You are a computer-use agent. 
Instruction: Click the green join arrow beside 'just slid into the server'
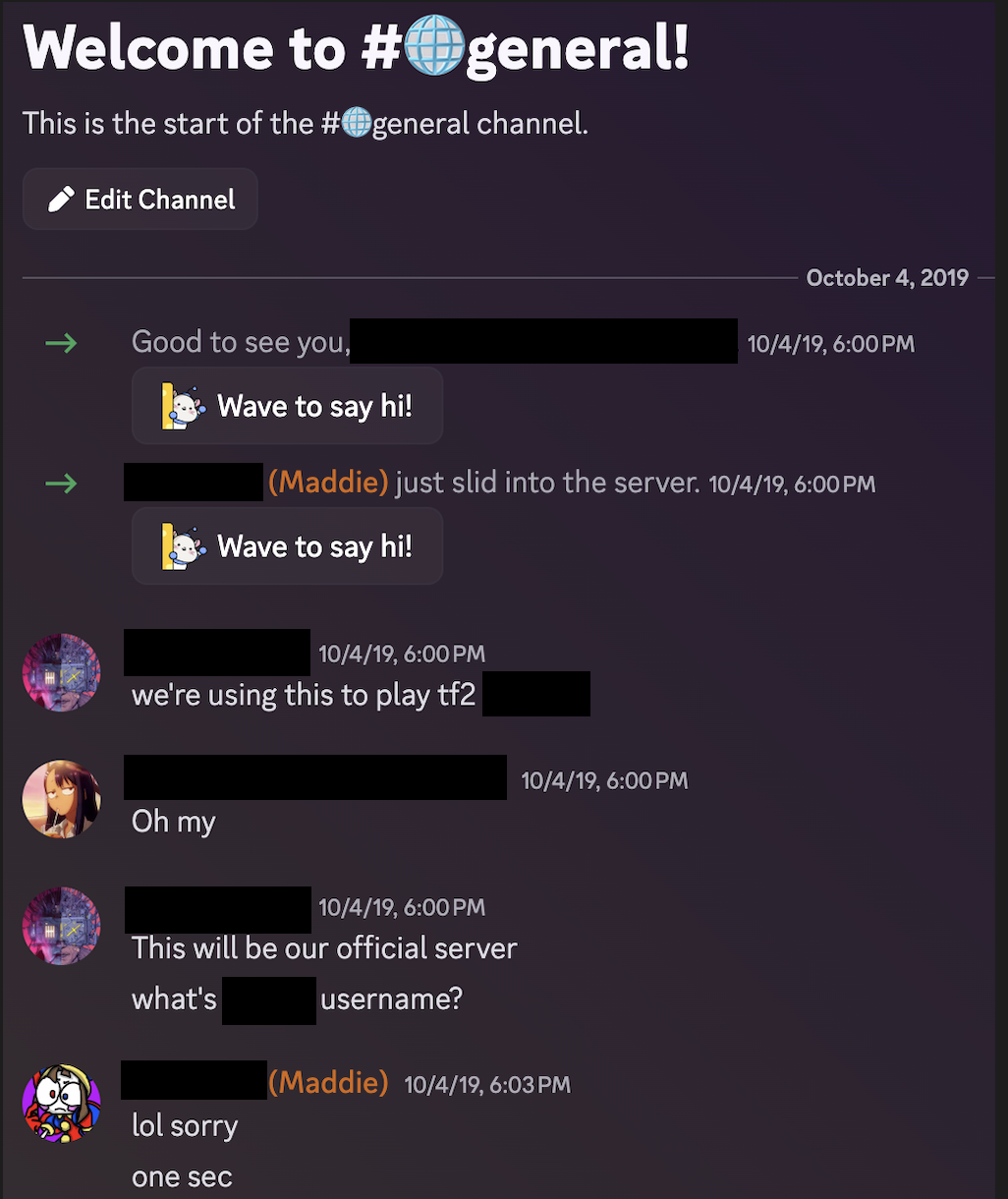tap(61, 484)
